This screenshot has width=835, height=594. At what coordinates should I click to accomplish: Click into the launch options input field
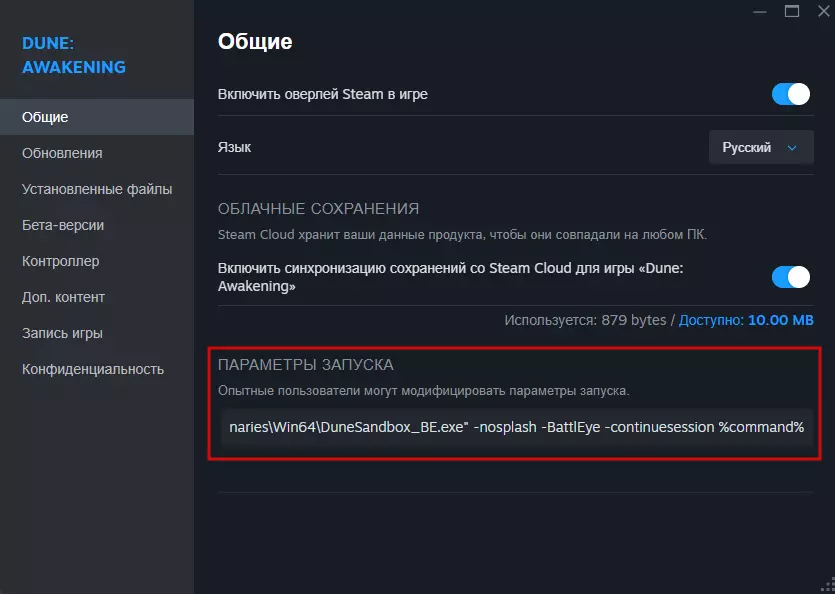517,427
